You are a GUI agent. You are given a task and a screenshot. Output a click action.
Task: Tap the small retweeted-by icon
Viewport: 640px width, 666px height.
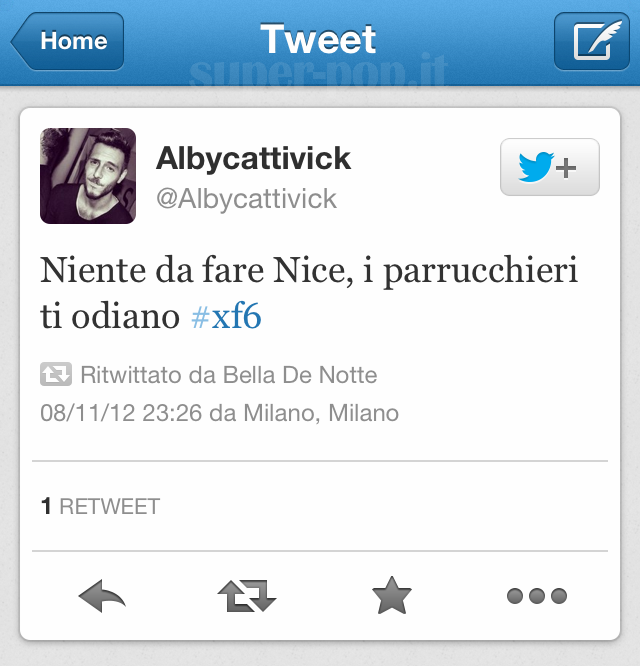[56, 374]
